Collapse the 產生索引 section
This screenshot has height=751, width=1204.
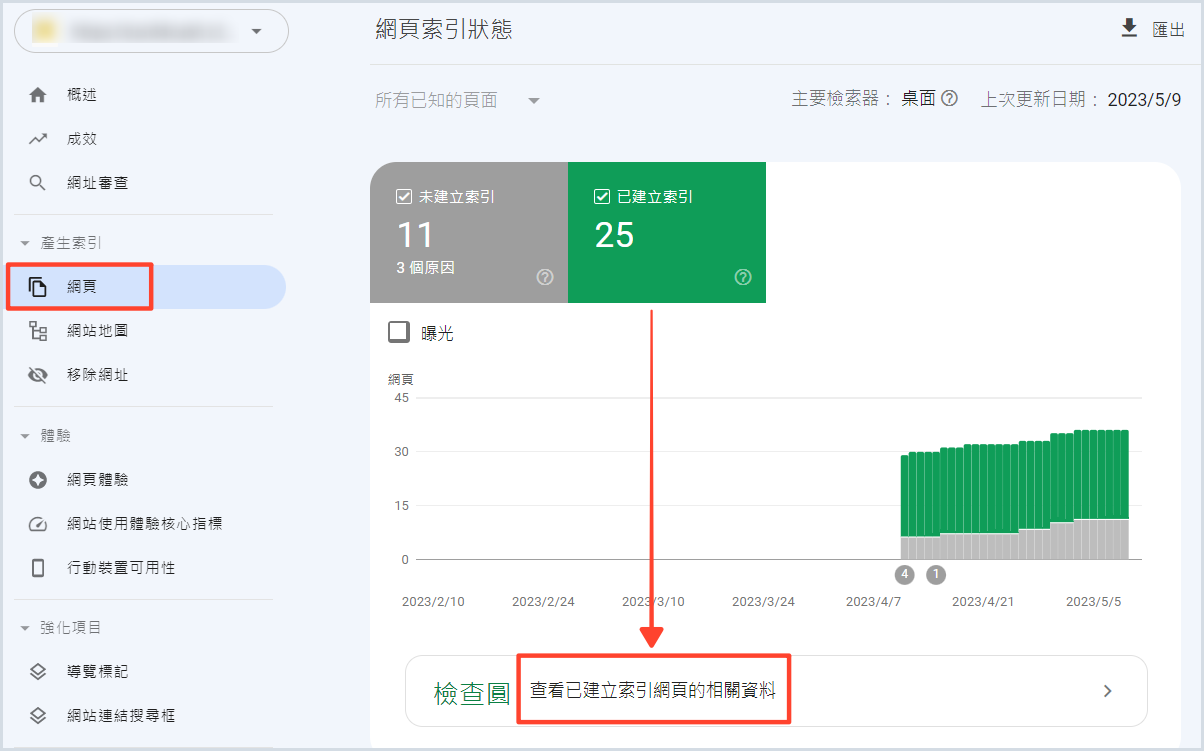pos(25,243)
